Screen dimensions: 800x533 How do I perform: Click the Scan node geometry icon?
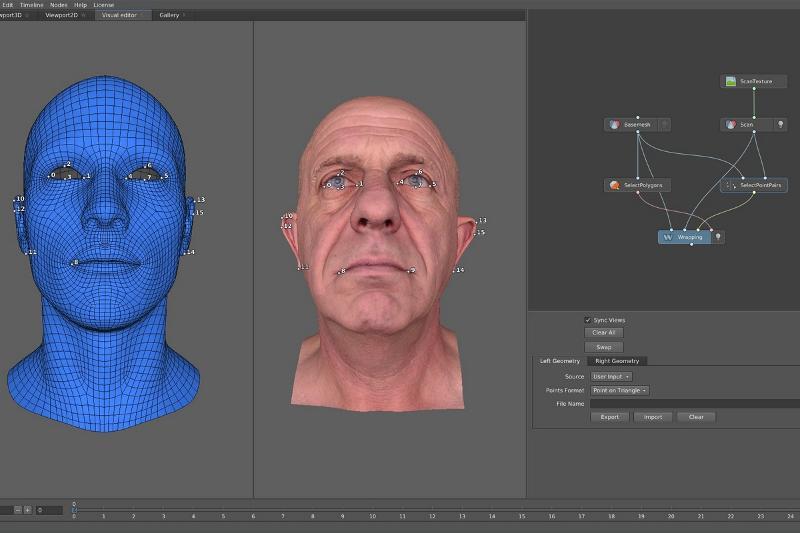[x=731, y=125]
